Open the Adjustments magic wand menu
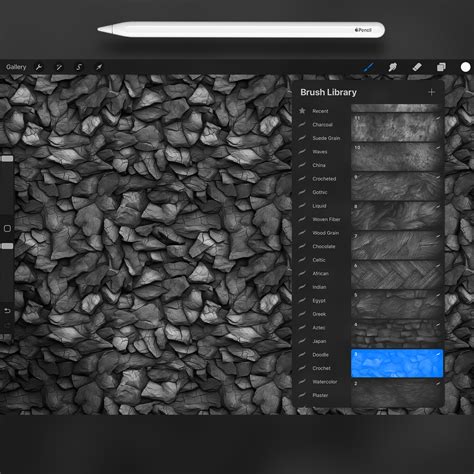Viewport: 474px width, 474px height. pyautogui.click(x=59, y=67)
